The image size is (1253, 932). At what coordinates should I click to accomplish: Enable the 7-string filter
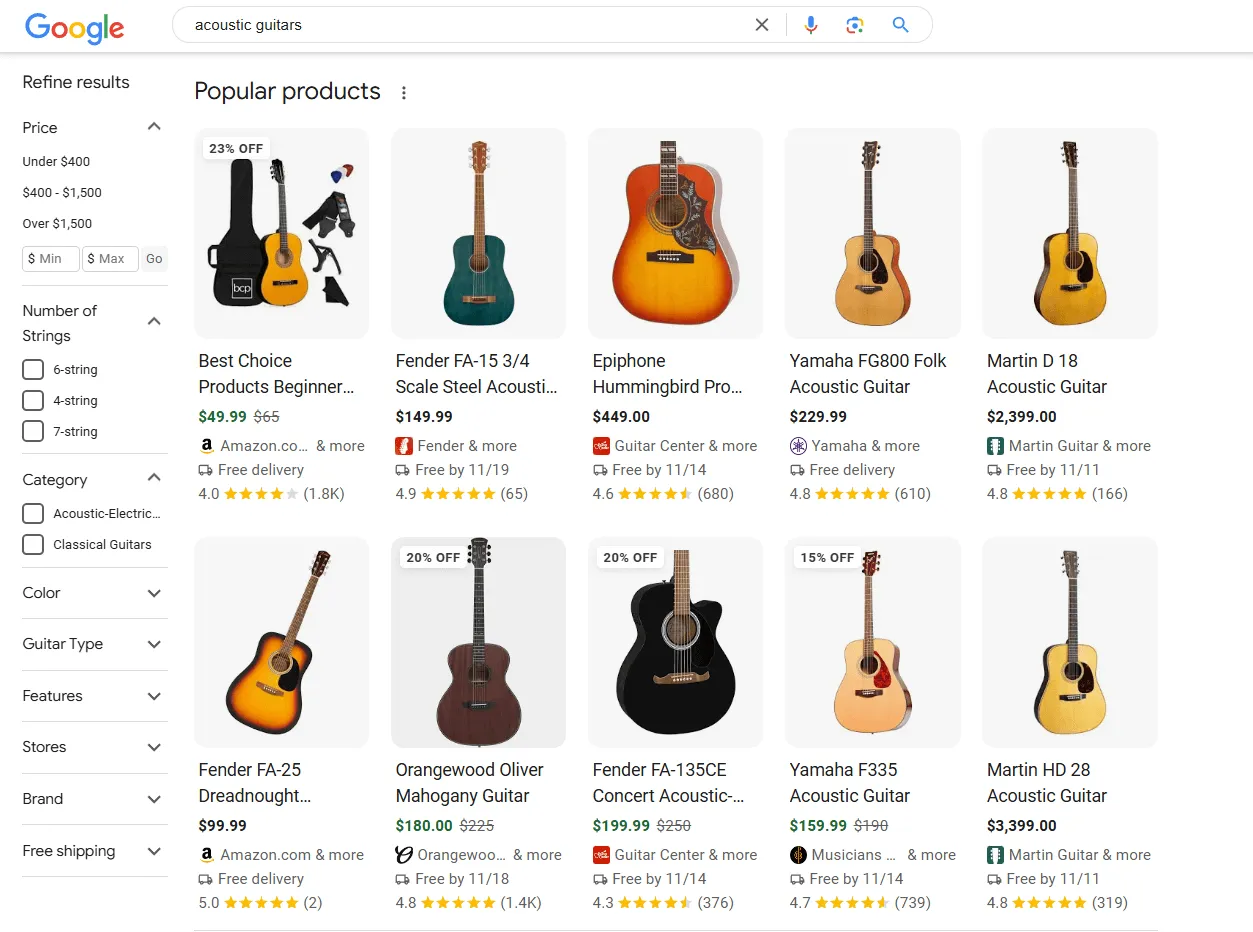tap(31, 431)
